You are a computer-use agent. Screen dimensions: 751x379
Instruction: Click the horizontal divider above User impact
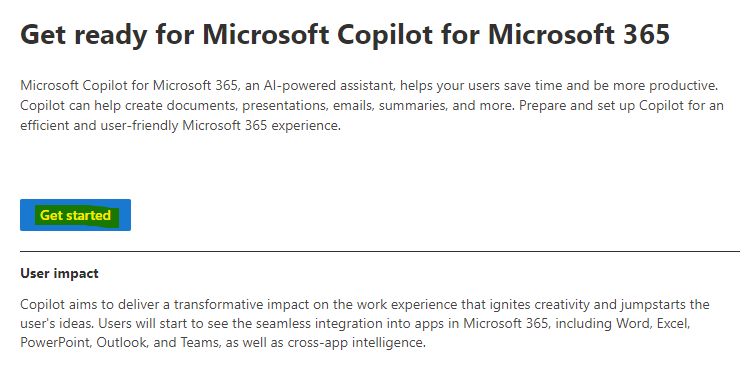pyautogui.click(x=380, y=251)
